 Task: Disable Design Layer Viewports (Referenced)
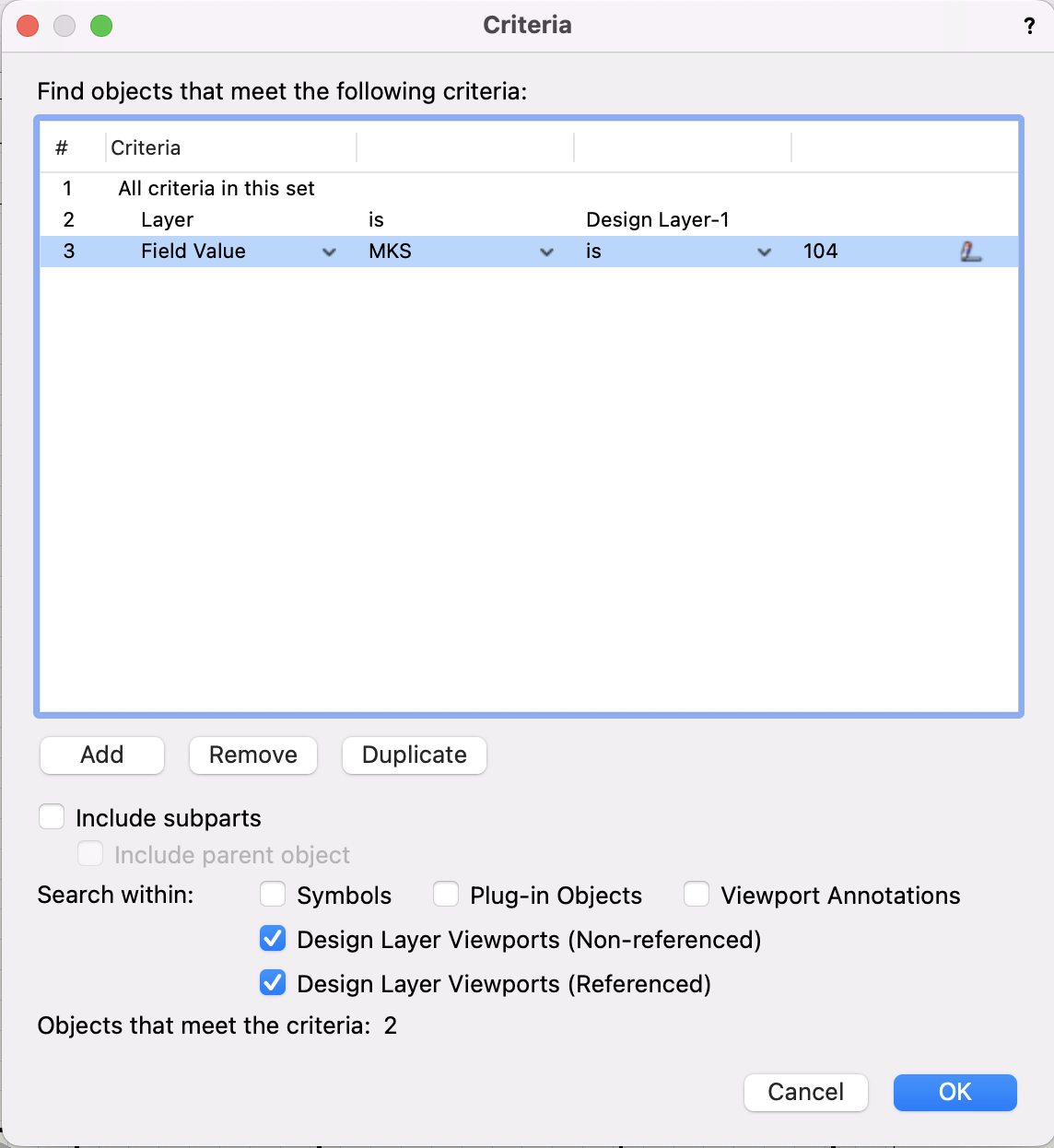pos(273,983)
